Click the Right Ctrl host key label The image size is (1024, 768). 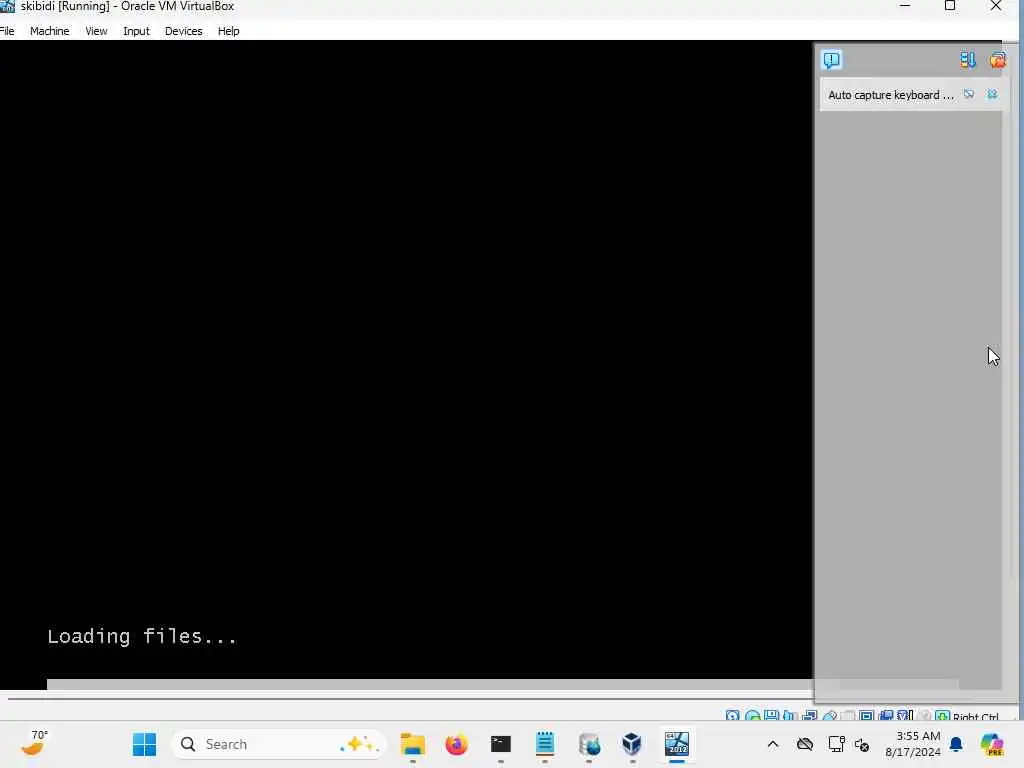976,716
